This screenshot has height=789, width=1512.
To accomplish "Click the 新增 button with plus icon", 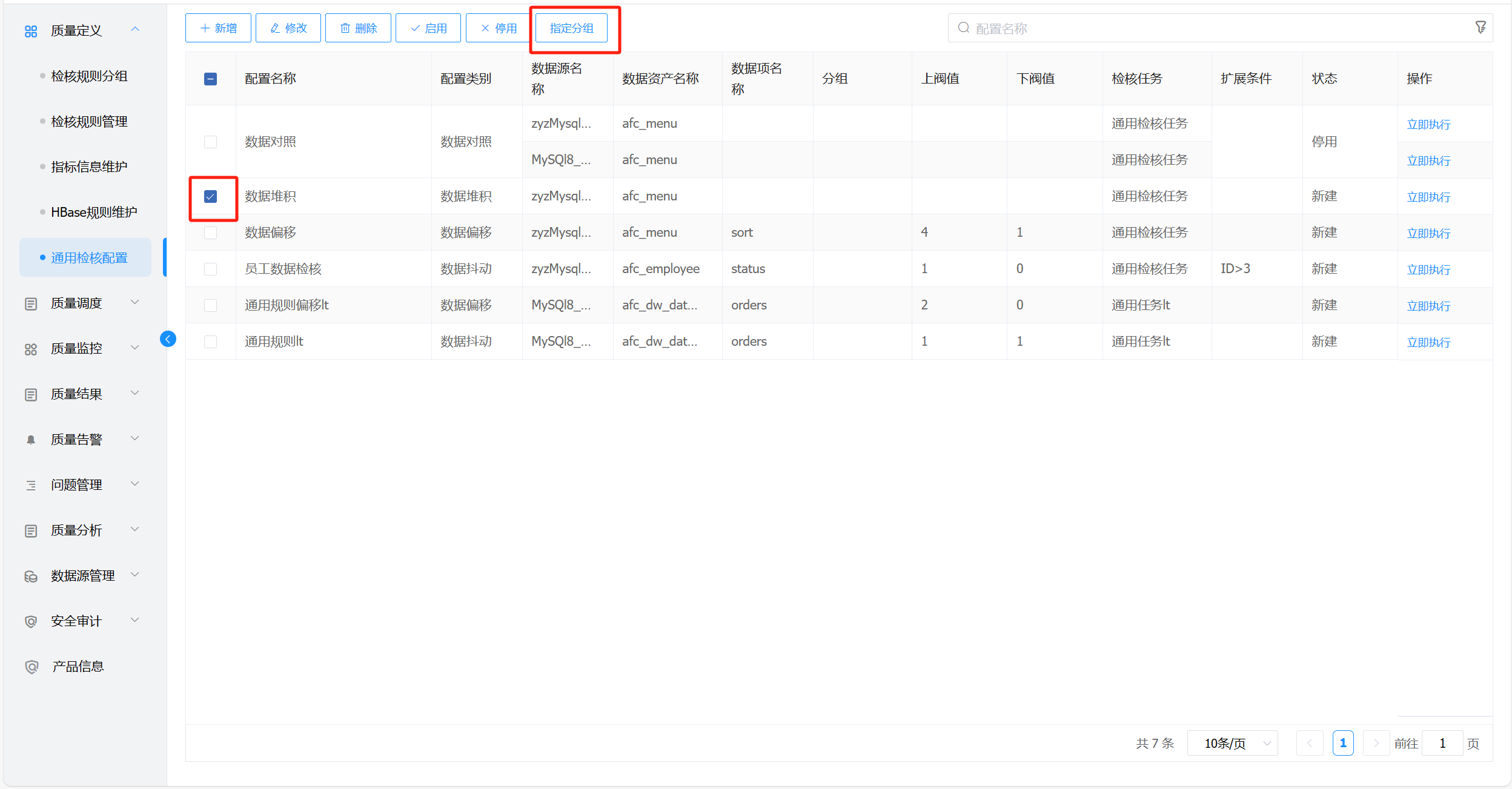I will click(218, 28).
